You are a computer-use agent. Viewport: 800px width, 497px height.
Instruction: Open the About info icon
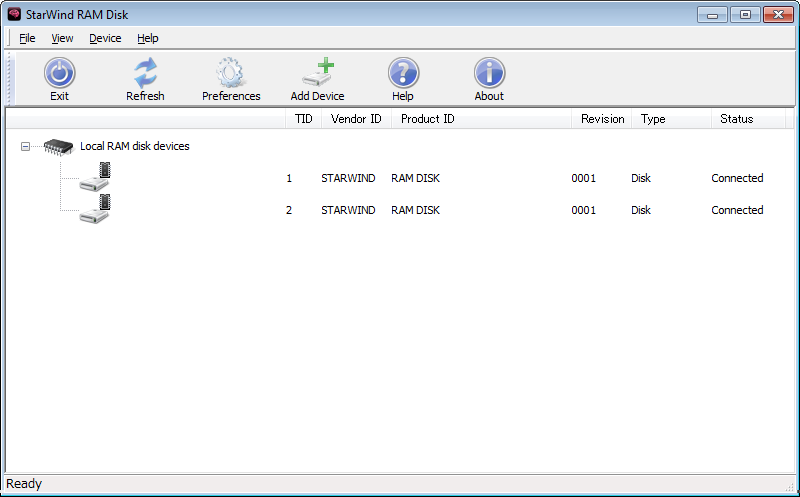coord(489,72)
